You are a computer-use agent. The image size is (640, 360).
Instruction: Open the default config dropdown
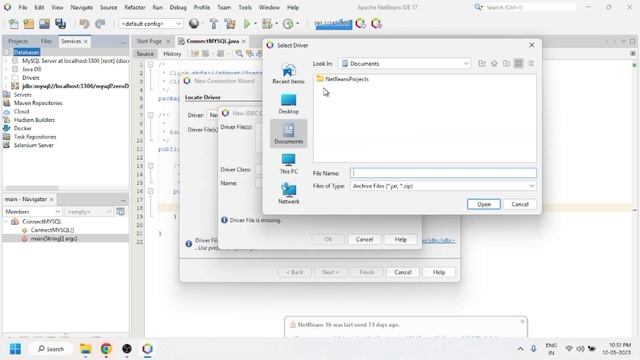tap(150, 24)
